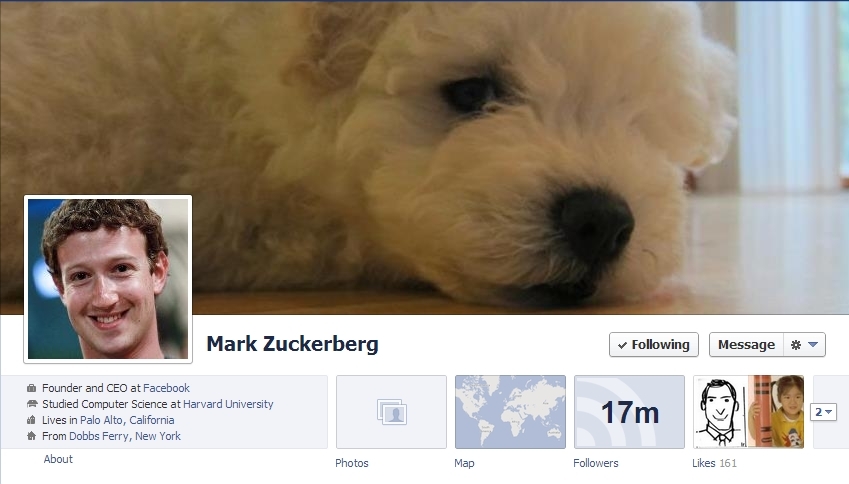Open the About section
849x484 pixels.
[58, 459]
